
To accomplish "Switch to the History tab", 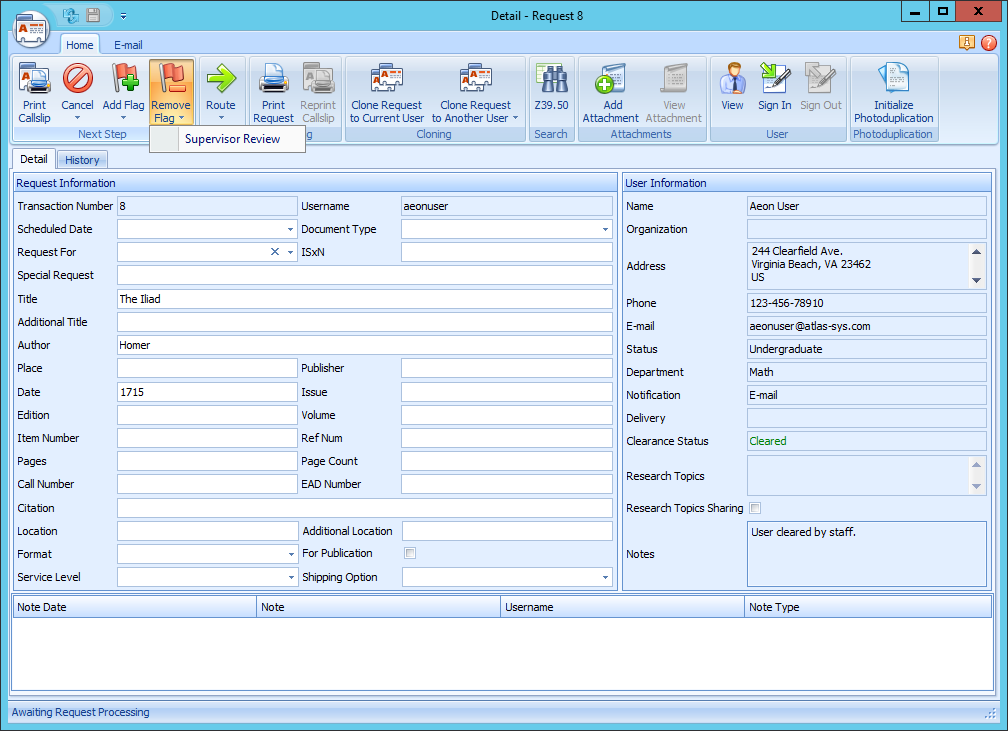I will (x=82, y=160).
